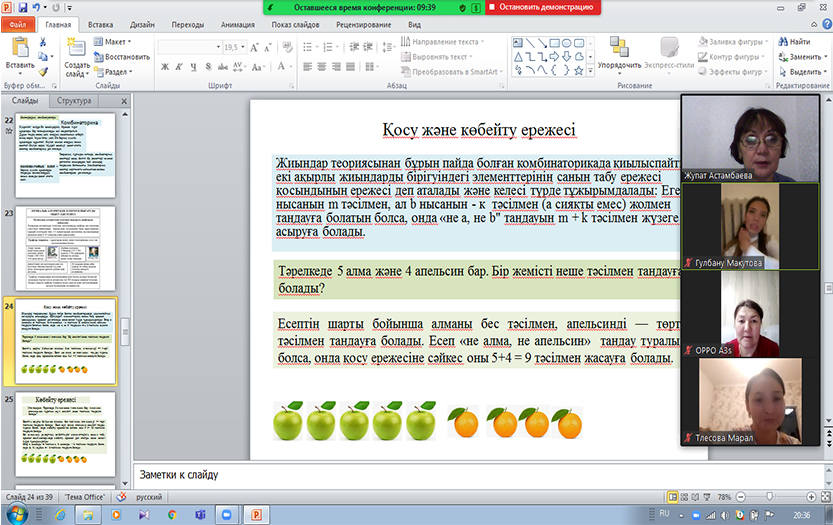Toggle fit slide to window button

[823, 497]
